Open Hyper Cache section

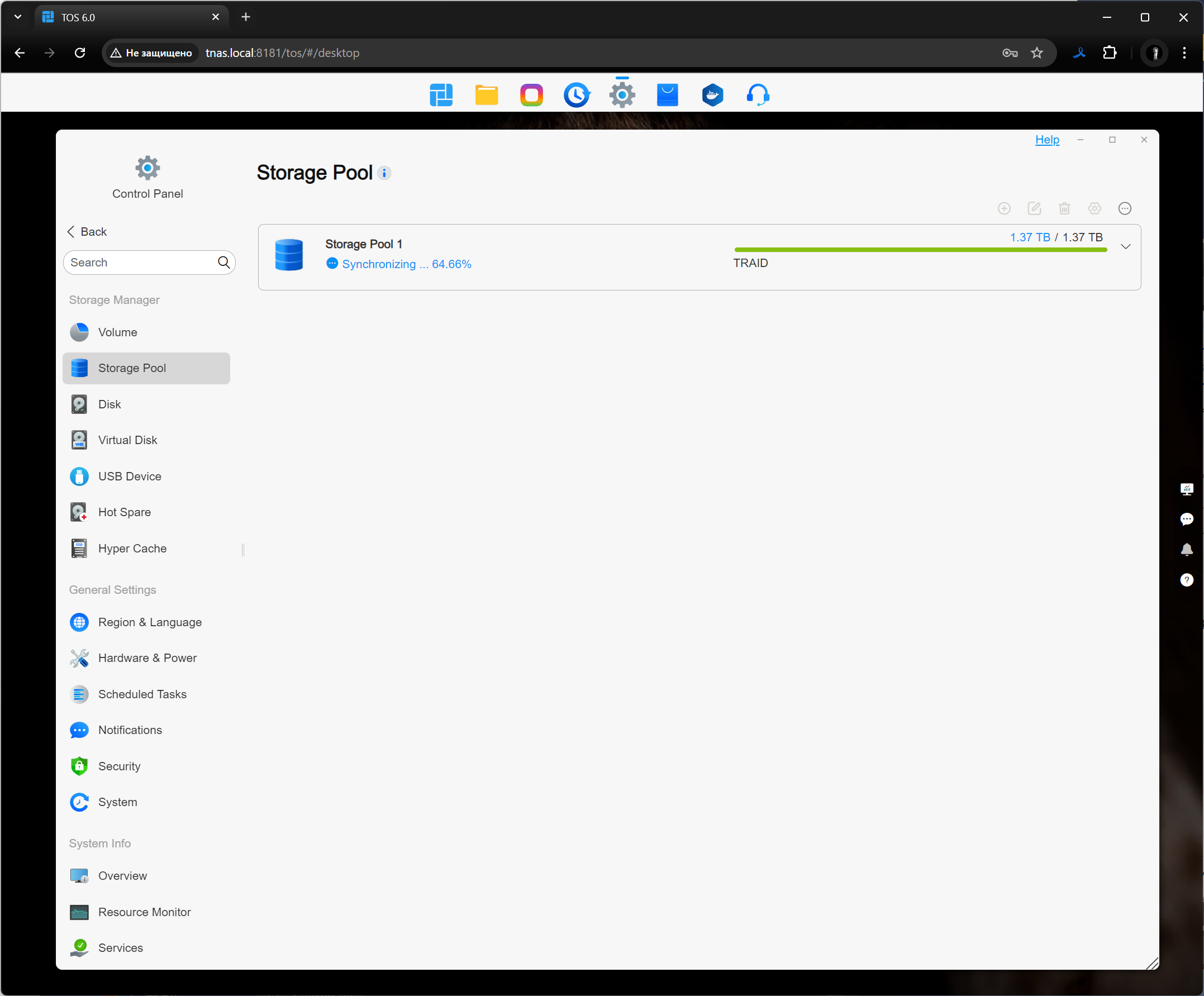(x=146, y=548)
